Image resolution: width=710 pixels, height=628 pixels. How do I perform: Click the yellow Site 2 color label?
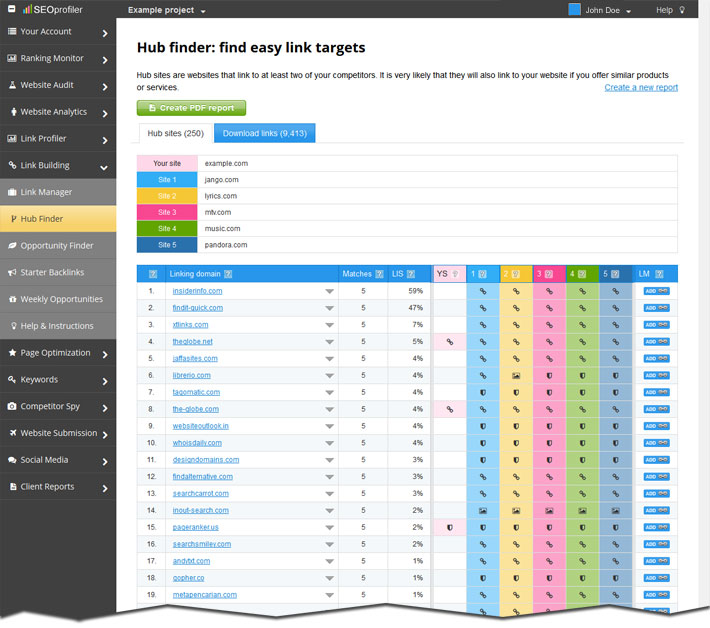(167, 196)
